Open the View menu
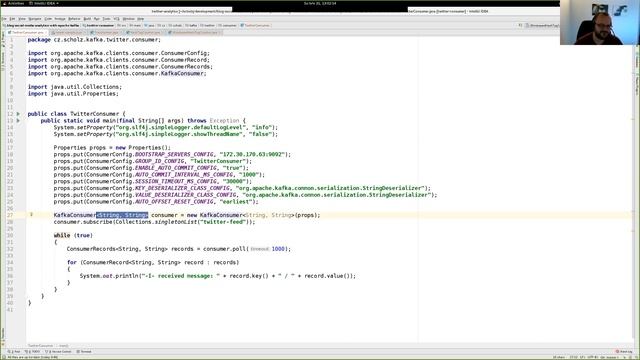640x360 pixels. 22,19
